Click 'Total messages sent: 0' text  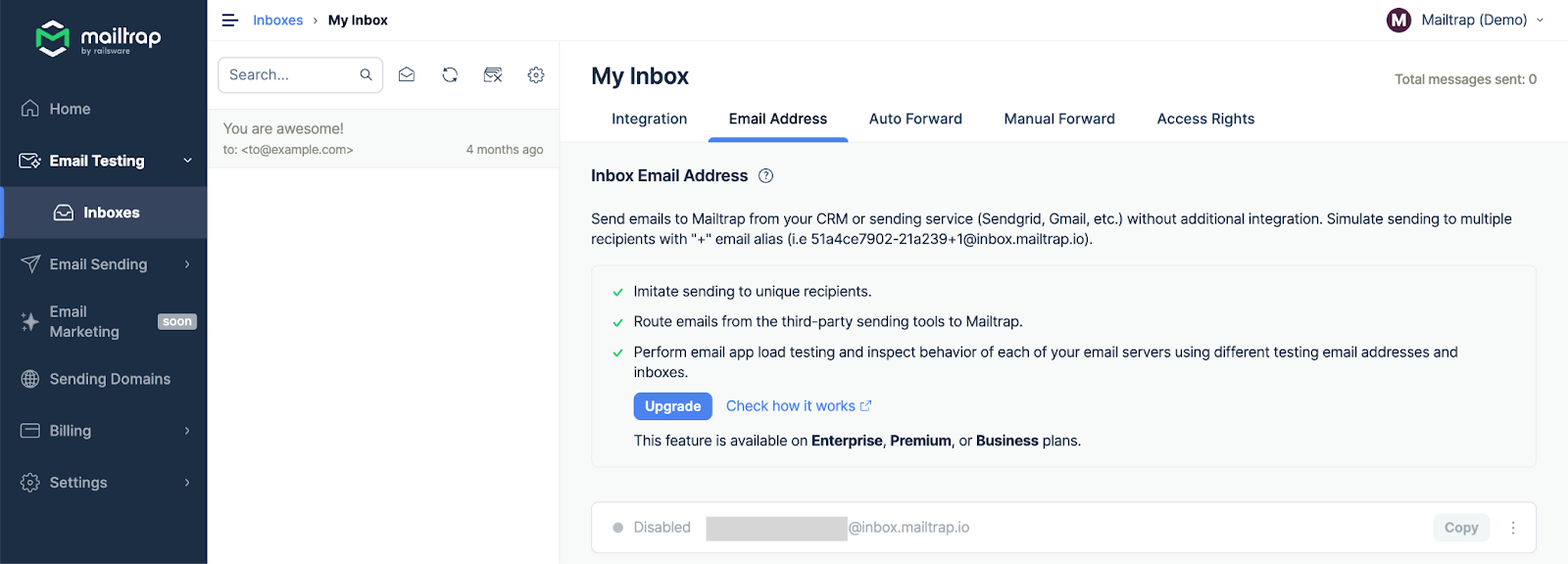click(x=1465, y=79)
